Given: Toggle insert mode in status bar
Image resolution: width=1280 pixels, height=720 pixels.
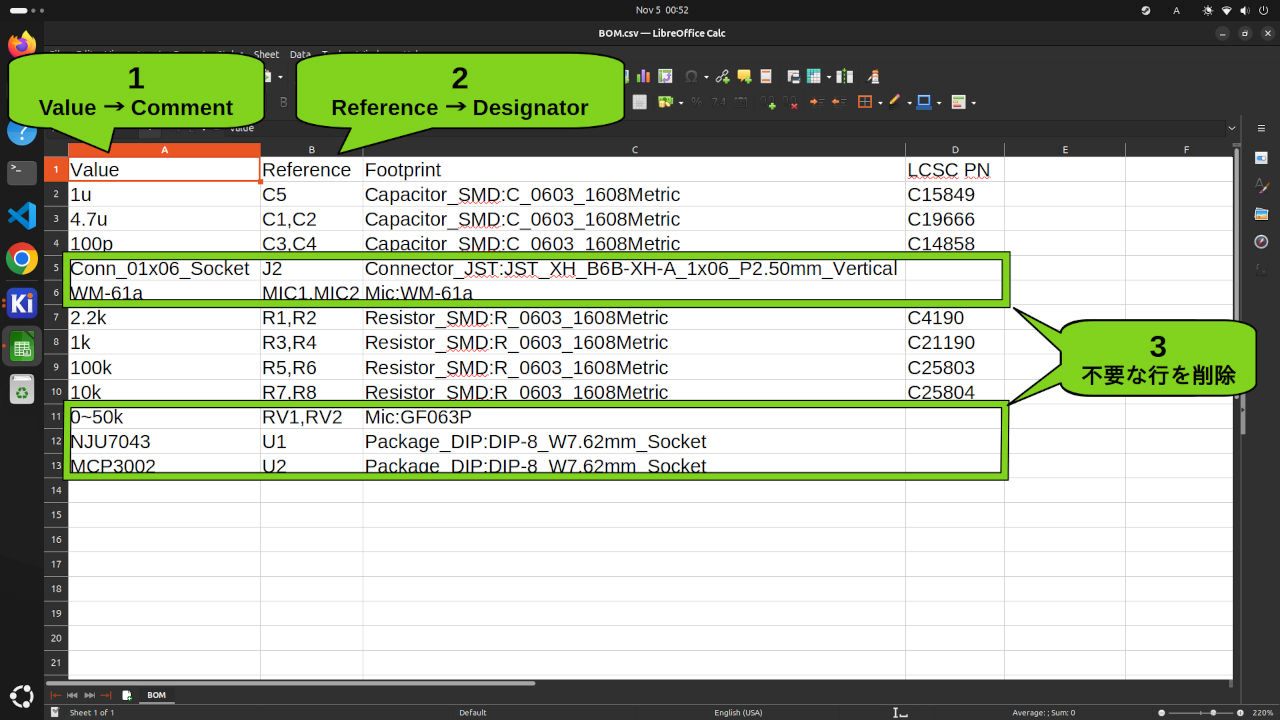Looking at the screenshot, I should (900, 712).
